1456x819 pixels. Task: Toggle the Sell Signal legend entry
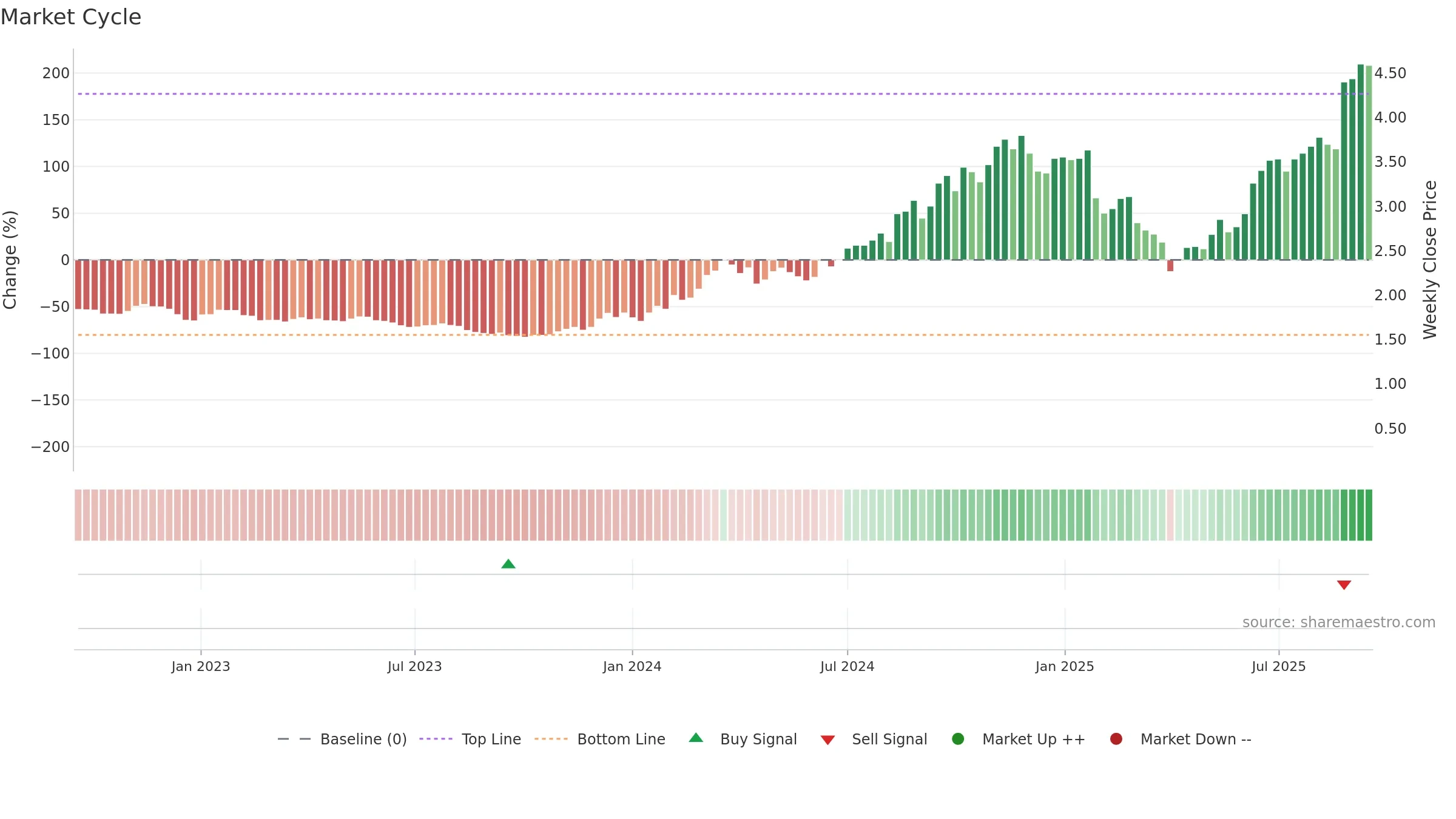tap(874, 739)
